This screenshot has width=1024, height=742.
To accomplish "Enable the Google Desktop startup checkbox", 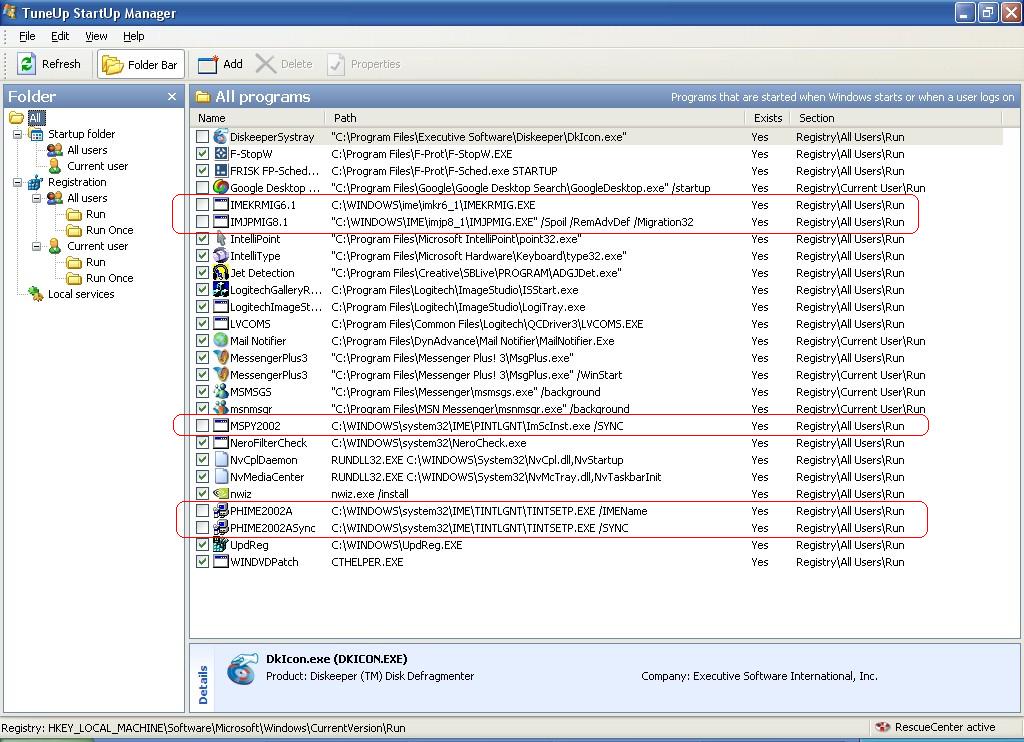I will [x=202, y=187].
